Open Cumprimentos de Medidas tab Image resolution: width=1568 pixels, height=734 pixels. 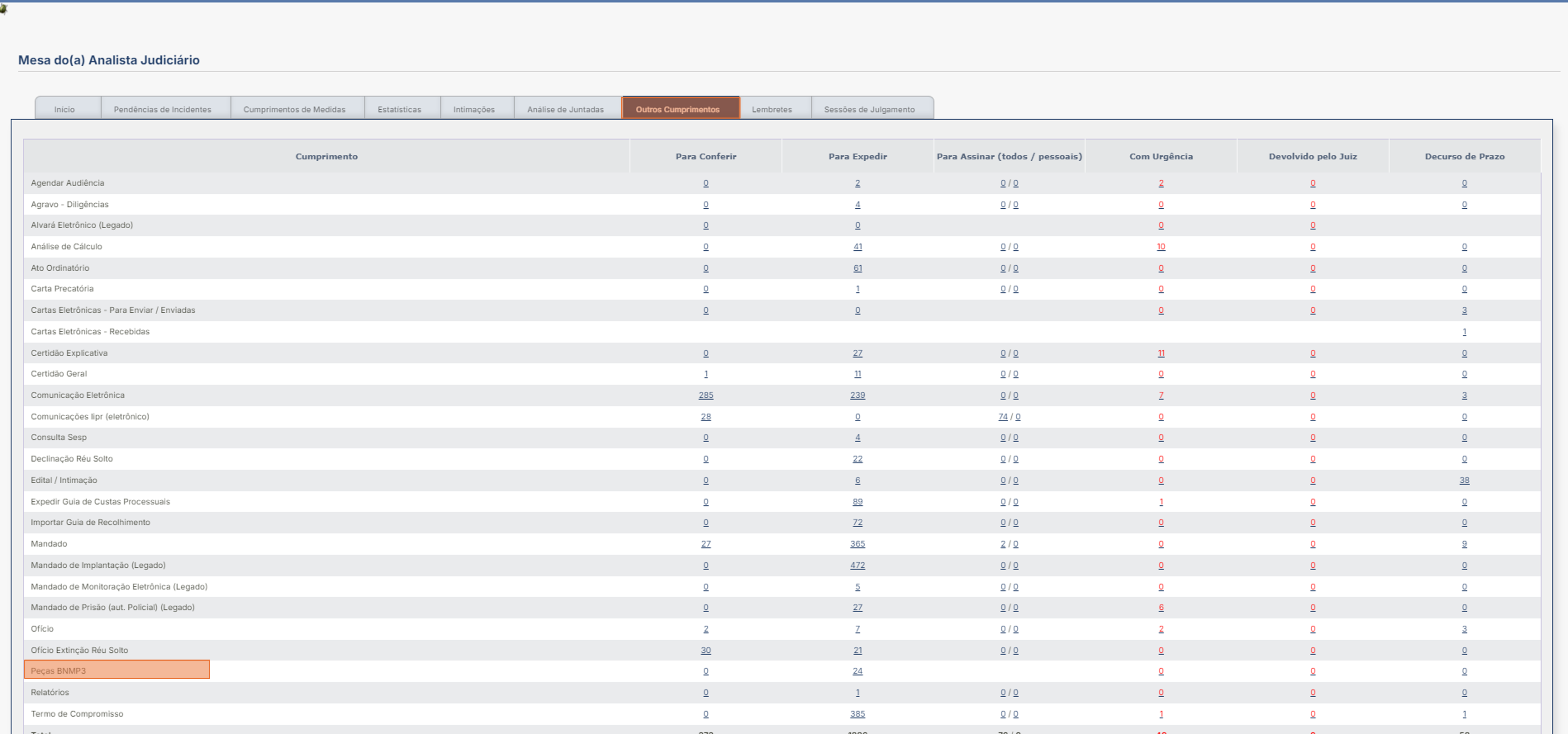(x=295, y=109)
